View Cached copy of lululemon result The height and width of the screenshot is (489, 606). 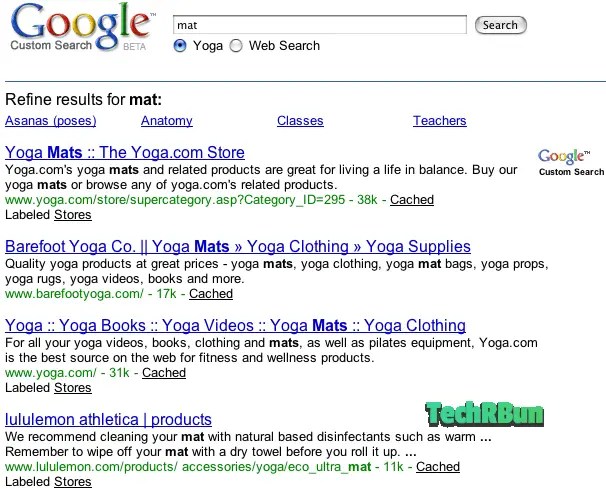coord(438,467)
